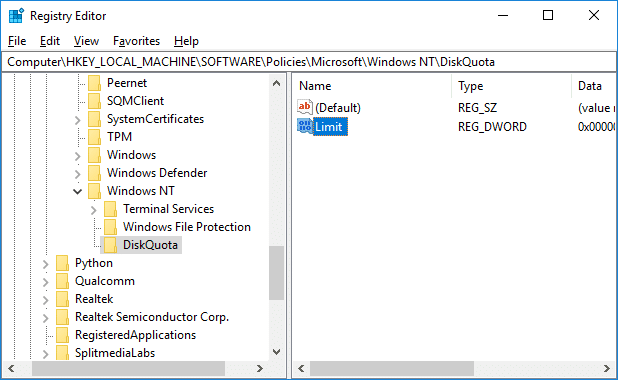
Task: Maximize the Registry Editor window
Action: [548, 15]
